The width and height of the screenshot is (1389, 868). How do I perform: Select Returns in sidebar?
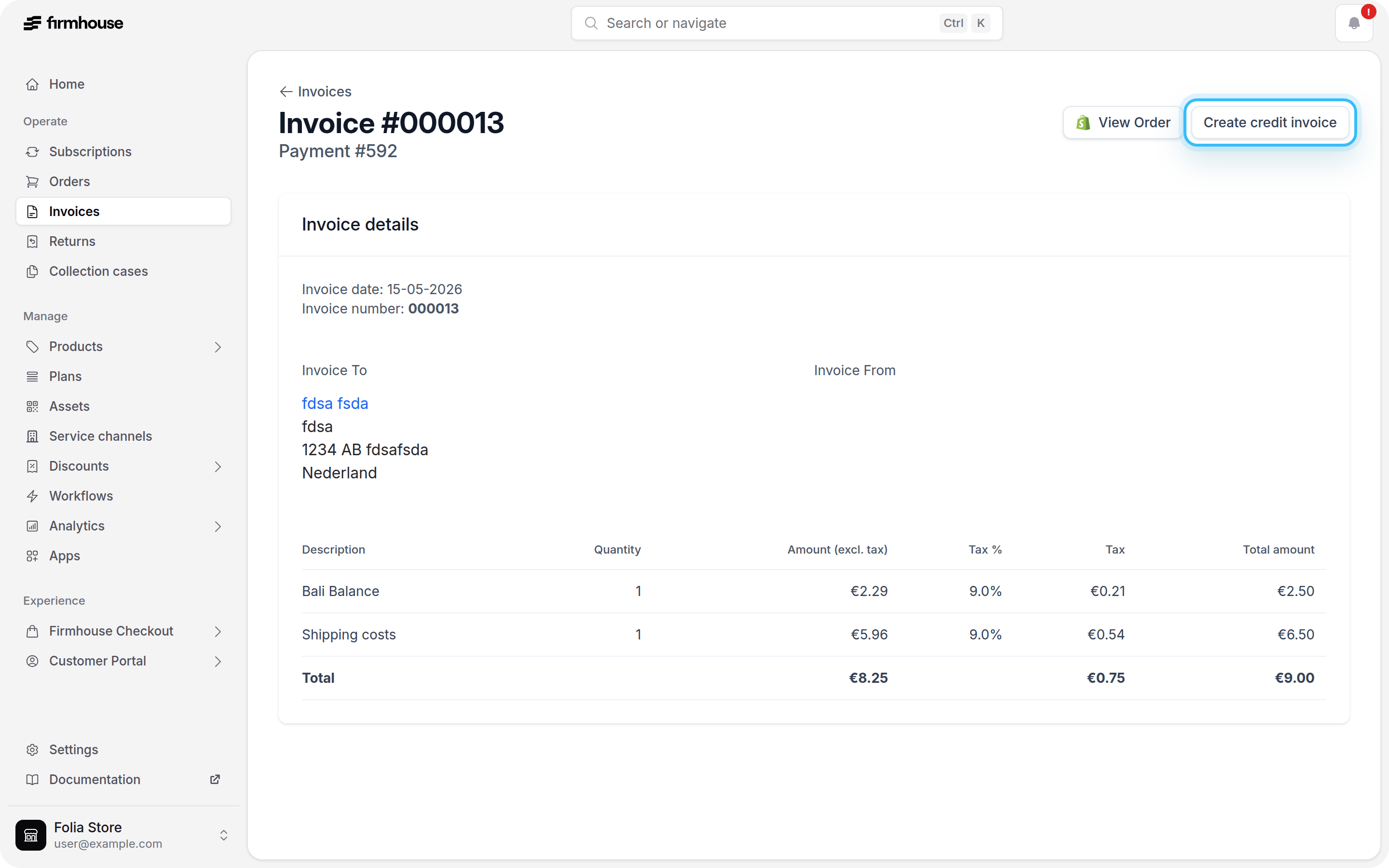tap(123, 241)
